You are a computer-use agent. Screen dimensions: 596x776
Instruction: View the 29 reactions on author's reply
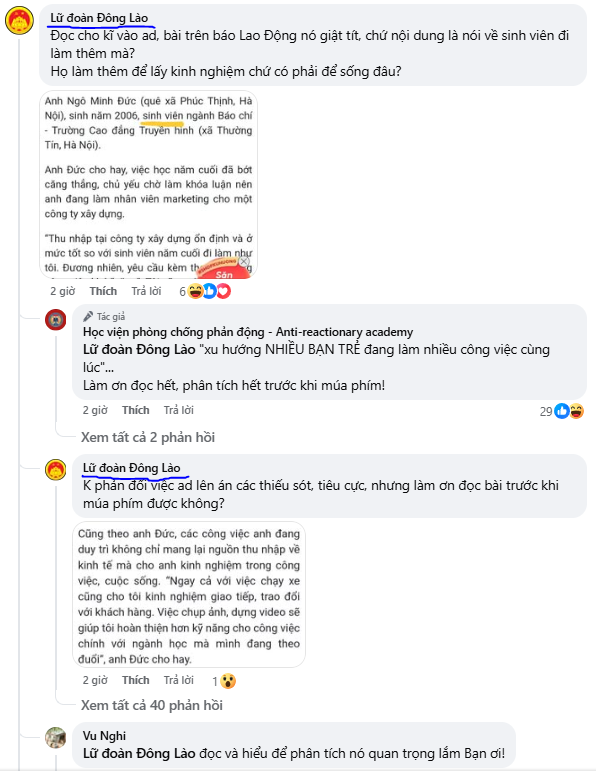pyautogui.click(x=561, y=411)
